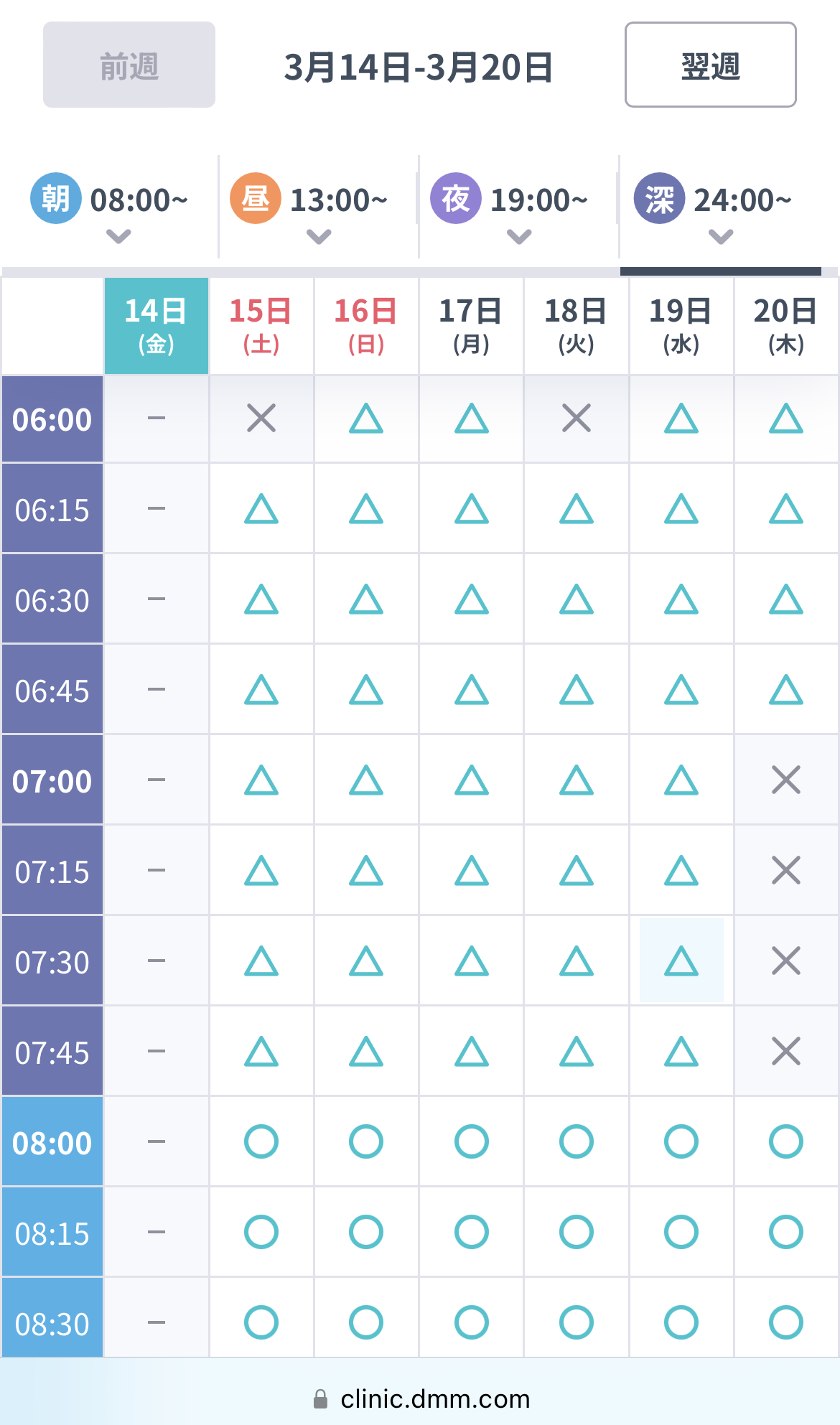Go to previous week with 前週 button
Image resolution: width=840 pixels, height=1425 pixels.
(x=129, y=65)
